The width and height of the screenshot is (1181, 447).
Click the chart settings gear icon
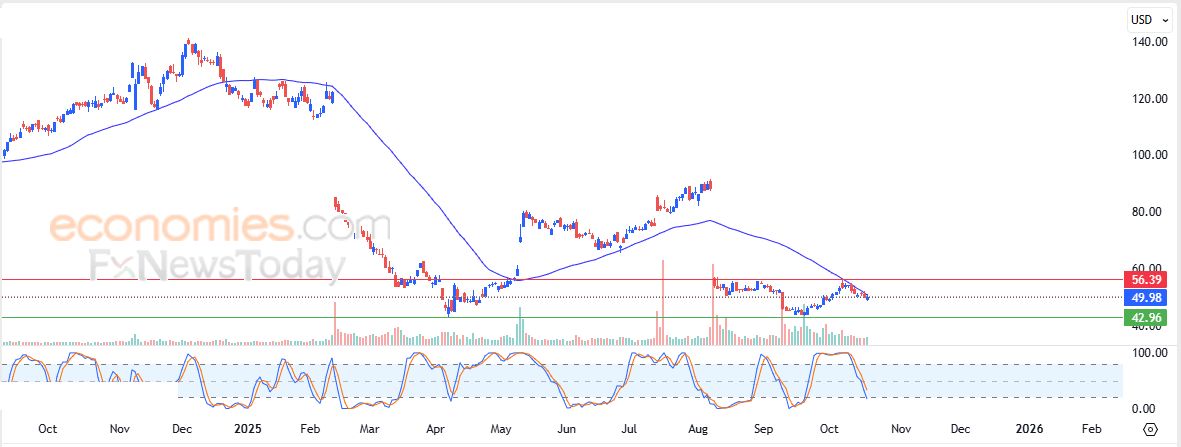(x=1150, y=429)
